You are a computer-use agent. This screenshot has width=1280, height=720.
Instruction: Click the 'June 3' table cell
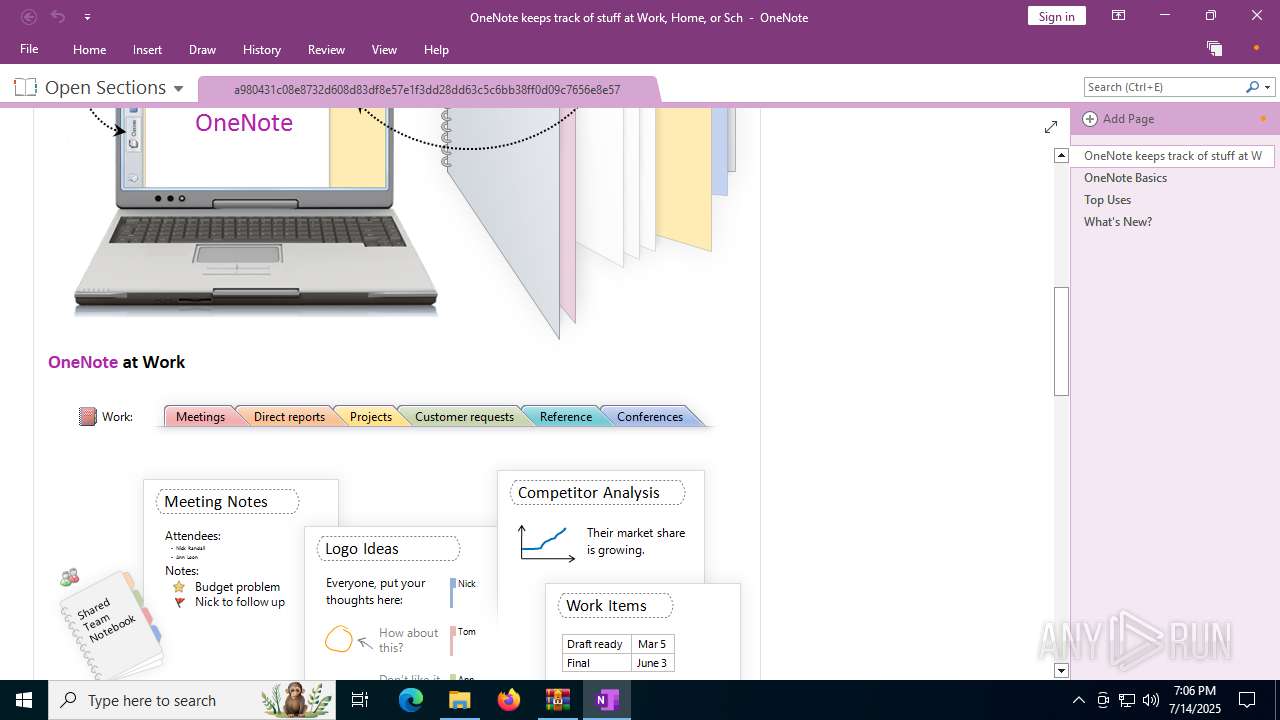pyautogui.click(x=653, y=663)
